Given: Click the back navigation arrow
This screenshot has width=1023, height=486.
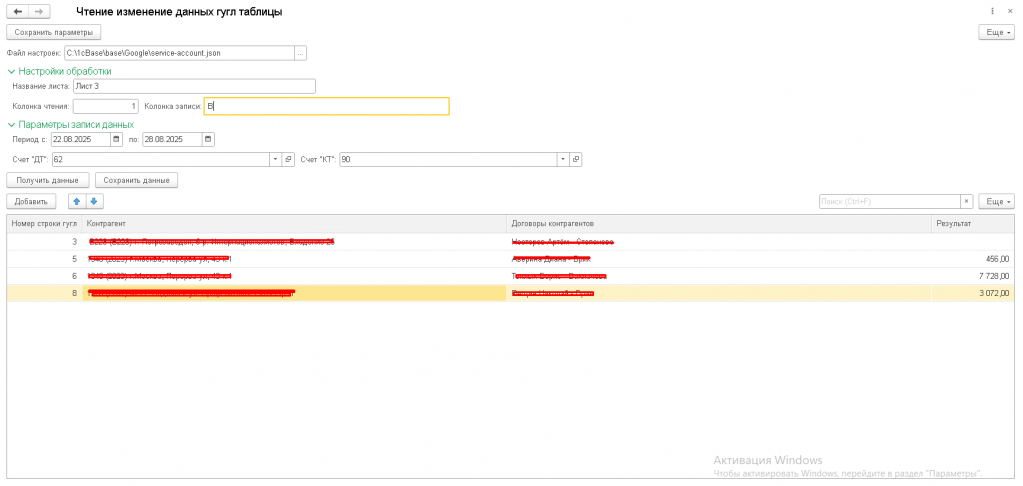Looking at the screenshot, I should tap(18, 11).
